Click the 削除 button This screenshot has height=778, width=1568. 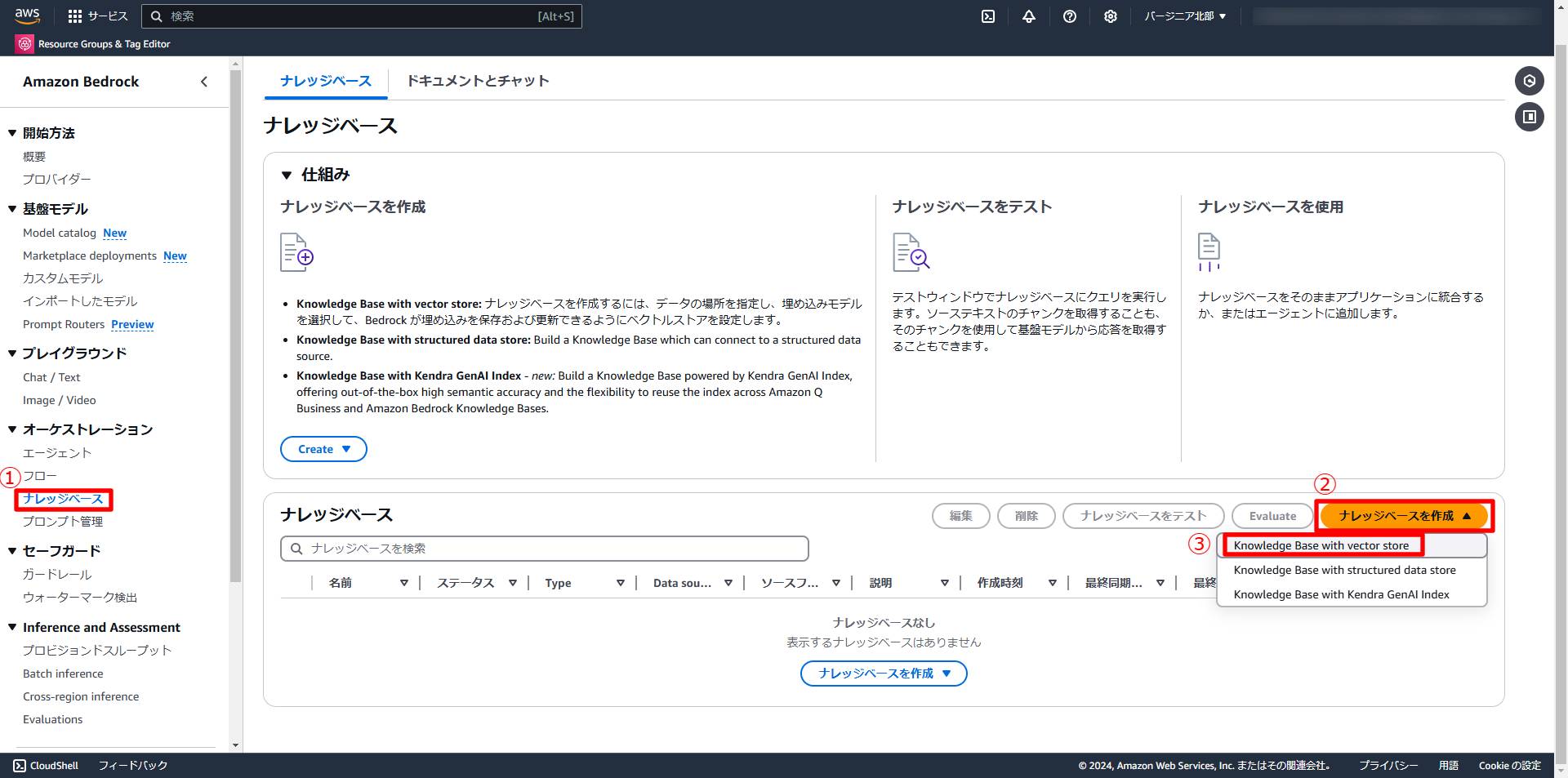coord(1027,516)
